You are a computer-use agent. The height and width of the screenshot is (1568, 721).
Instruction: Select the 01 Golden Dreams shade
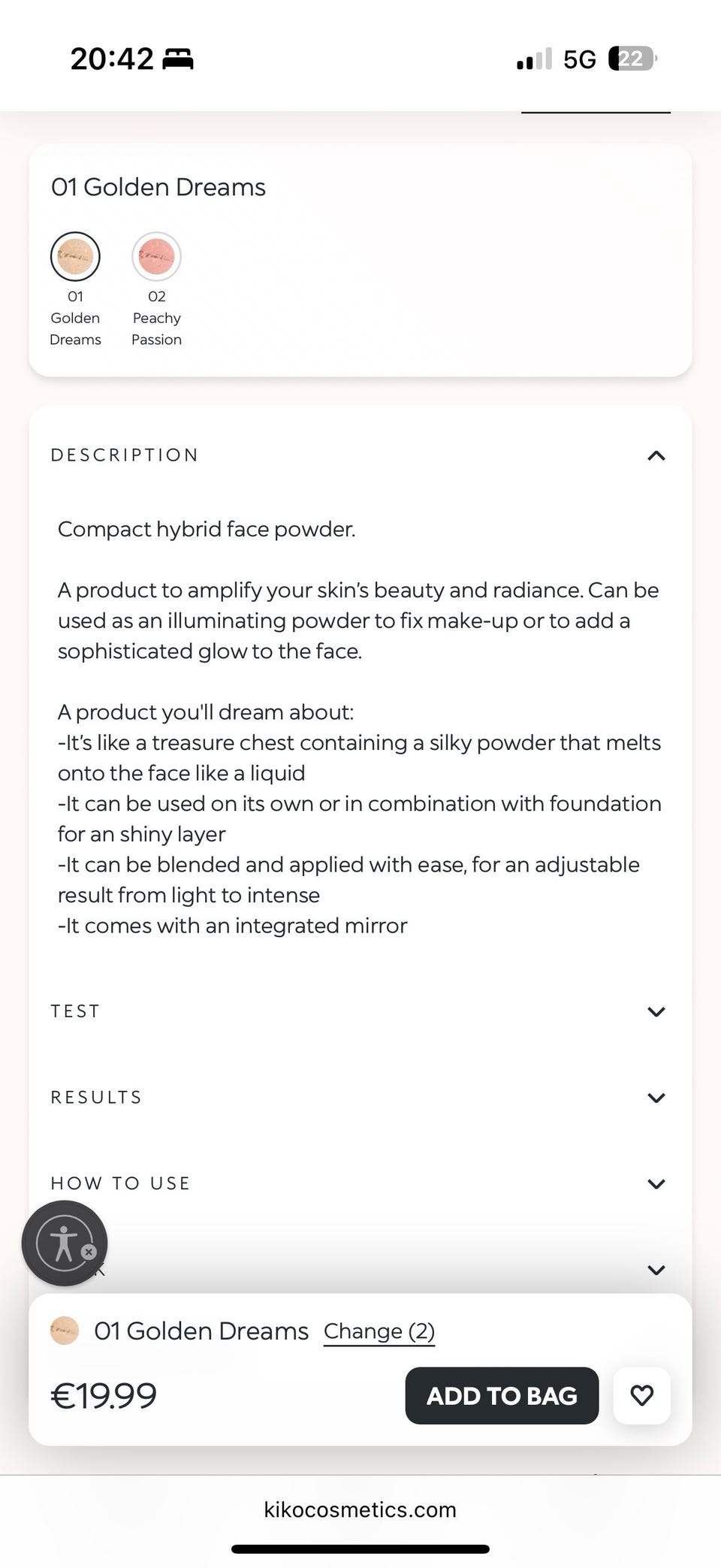(x=75, y=257)
